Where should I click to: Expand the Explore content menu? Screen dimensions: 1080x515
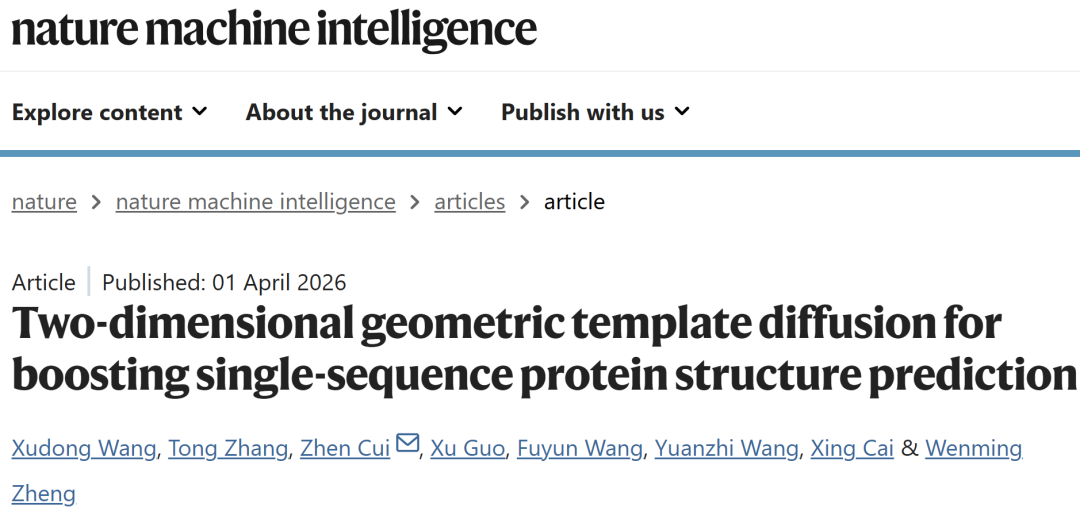[109, 112]
